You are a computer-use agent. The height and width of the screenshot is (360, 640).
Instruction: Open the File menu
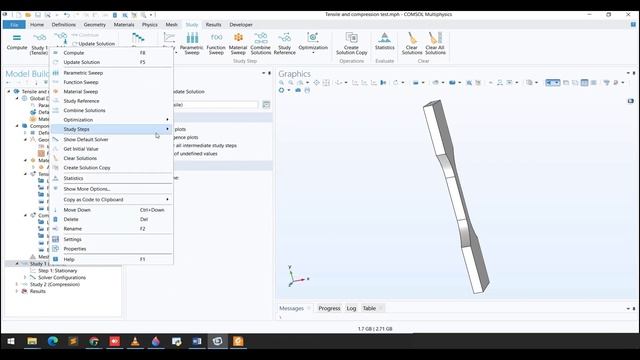[x=14, y=24]
